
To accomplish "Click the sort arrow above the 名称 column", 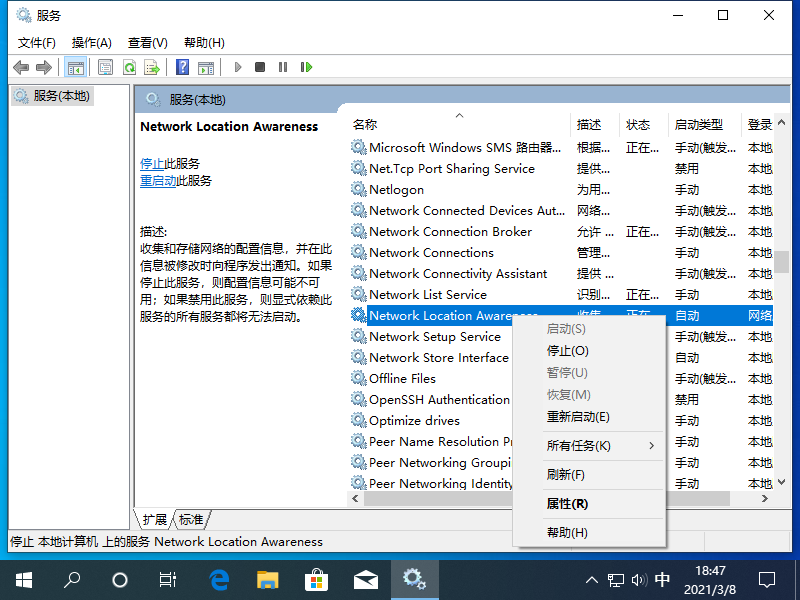I will (460, 115).
